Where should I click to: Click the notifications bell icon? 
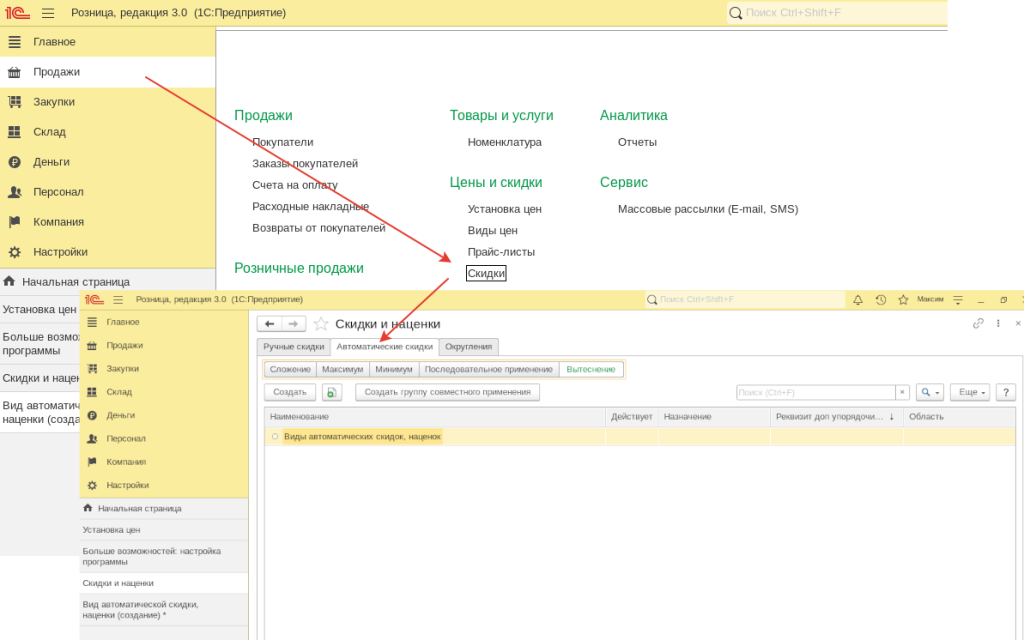click(857, 300)
